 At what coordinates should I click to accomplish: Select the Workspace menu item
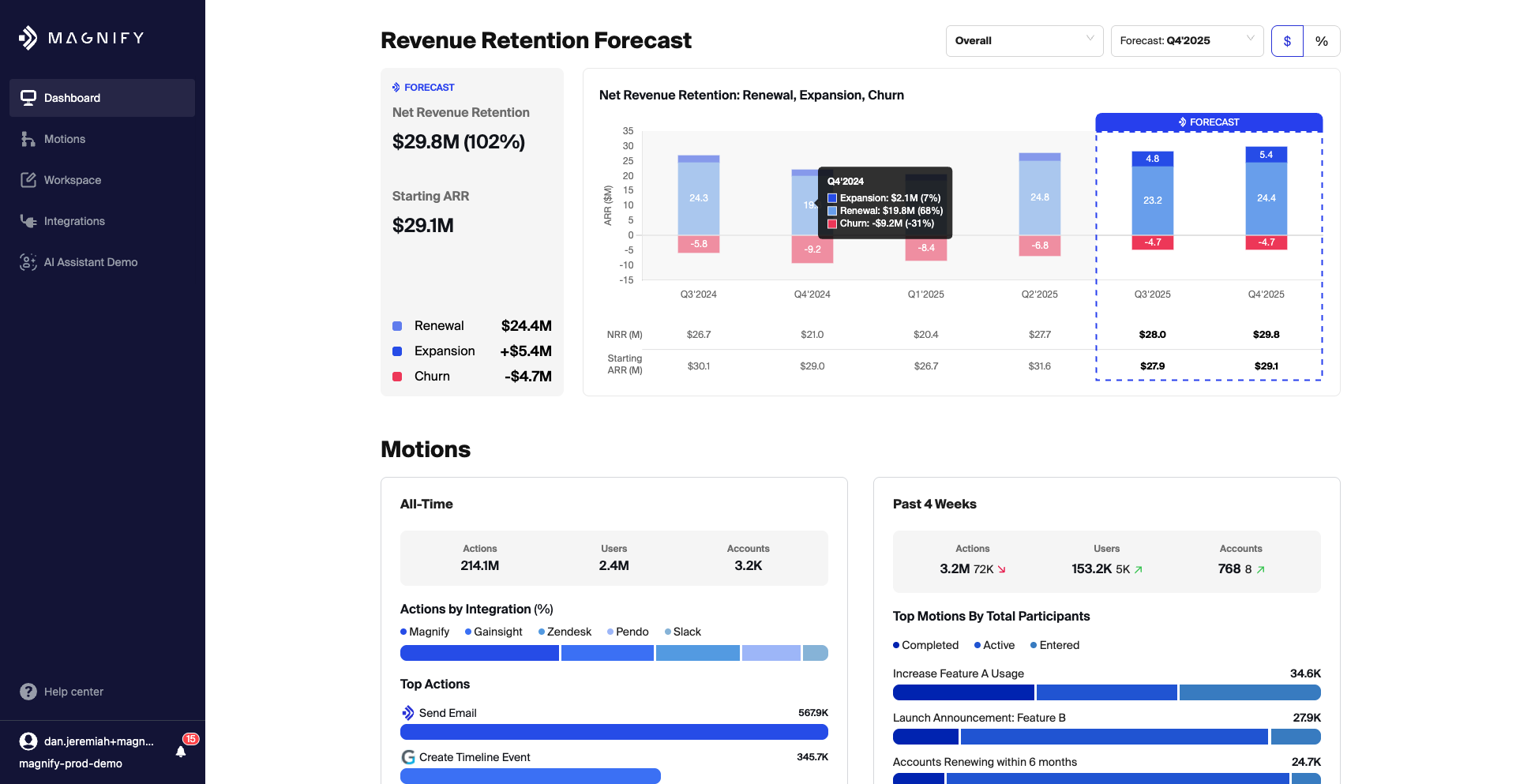pos(73,180)
